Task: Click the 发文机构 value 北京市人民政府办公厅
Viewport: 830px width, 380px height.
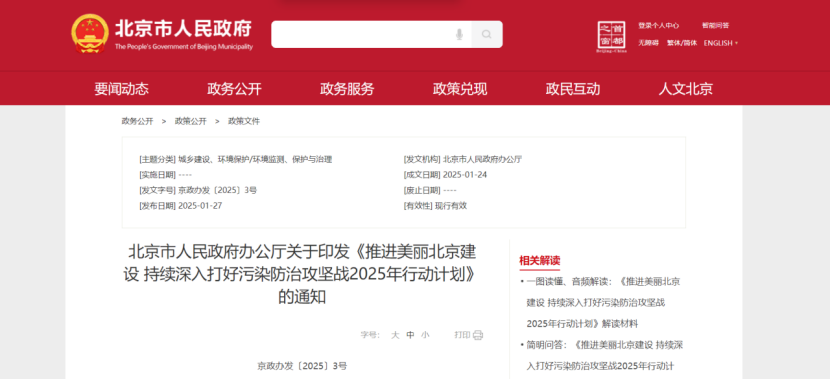Action: click(482, 159)
